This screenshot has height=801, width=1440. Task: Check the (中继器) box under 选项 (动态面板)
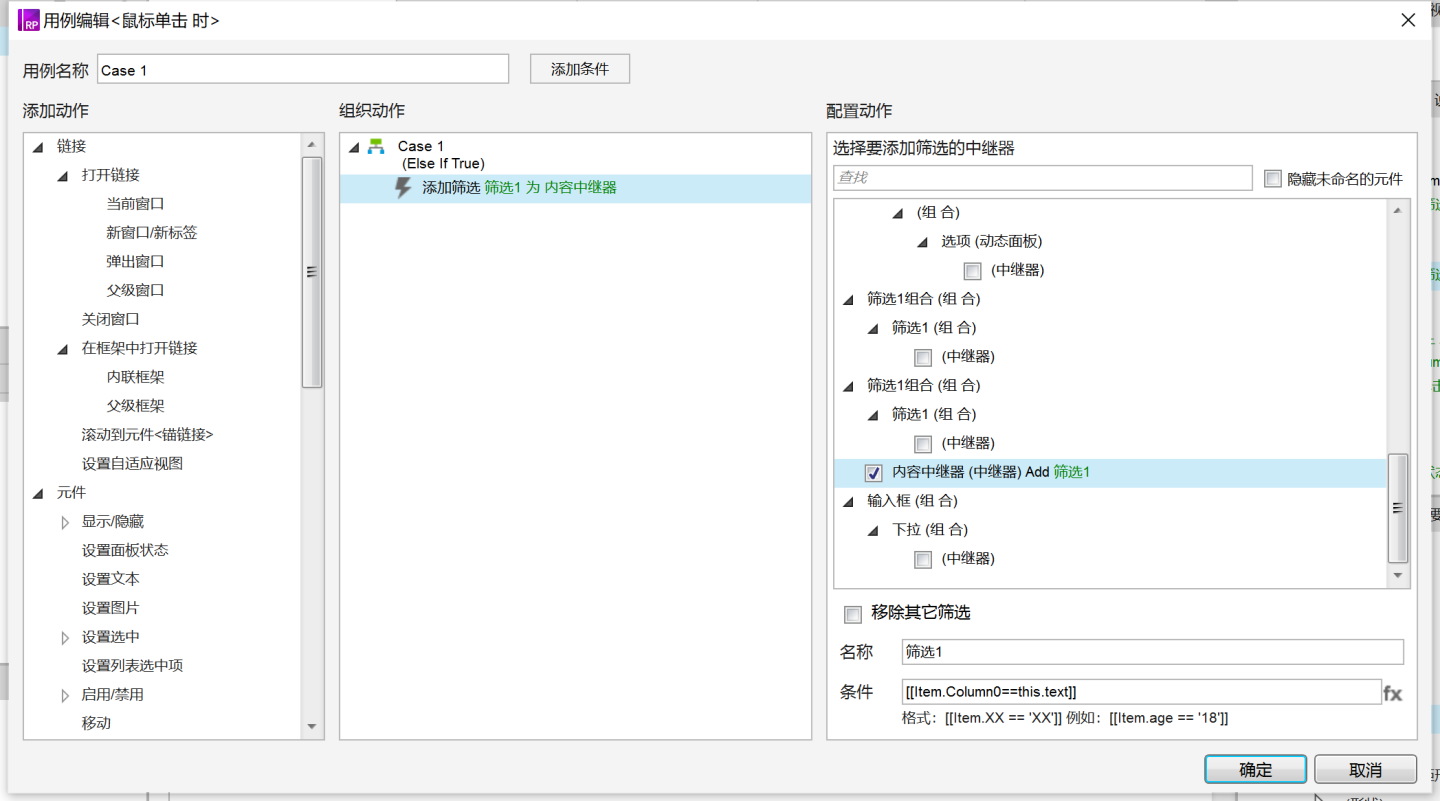[x=972, y=271]
